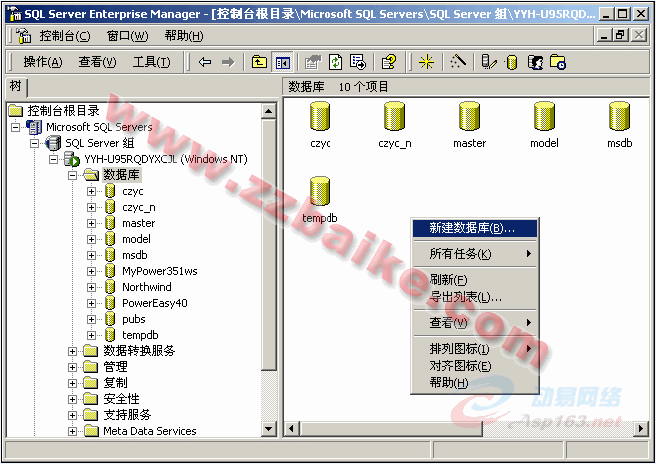Image resolution: width=656 pixels, height=464 pixels.
Task: Expand the MyPower351ws tree node
Action: point(91,271)
